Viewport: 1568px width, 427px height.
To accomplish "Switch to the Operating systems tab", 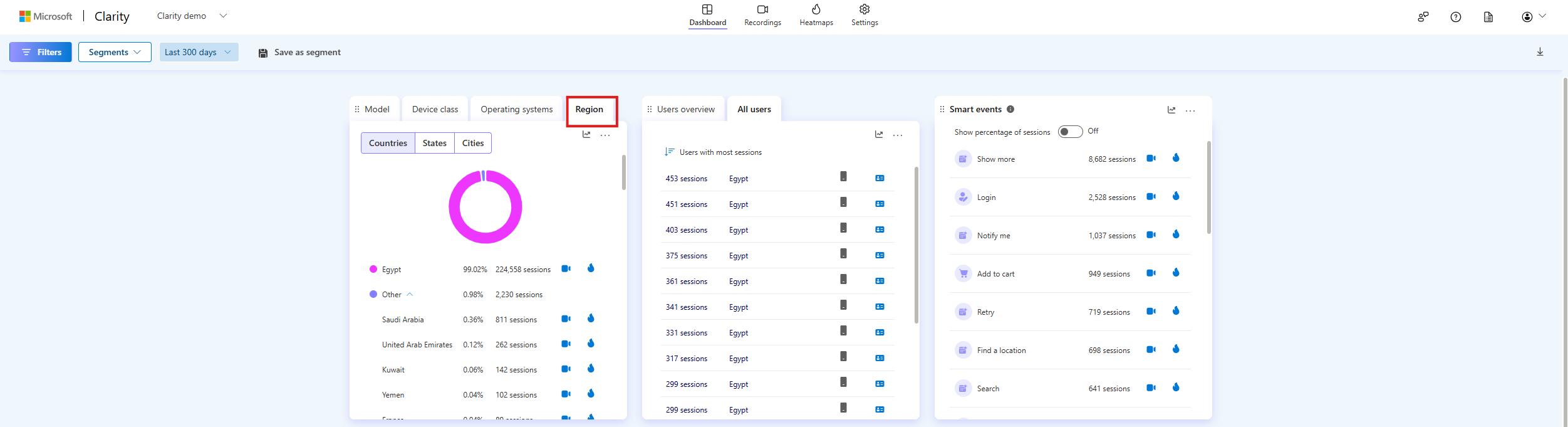I will 517,109.
